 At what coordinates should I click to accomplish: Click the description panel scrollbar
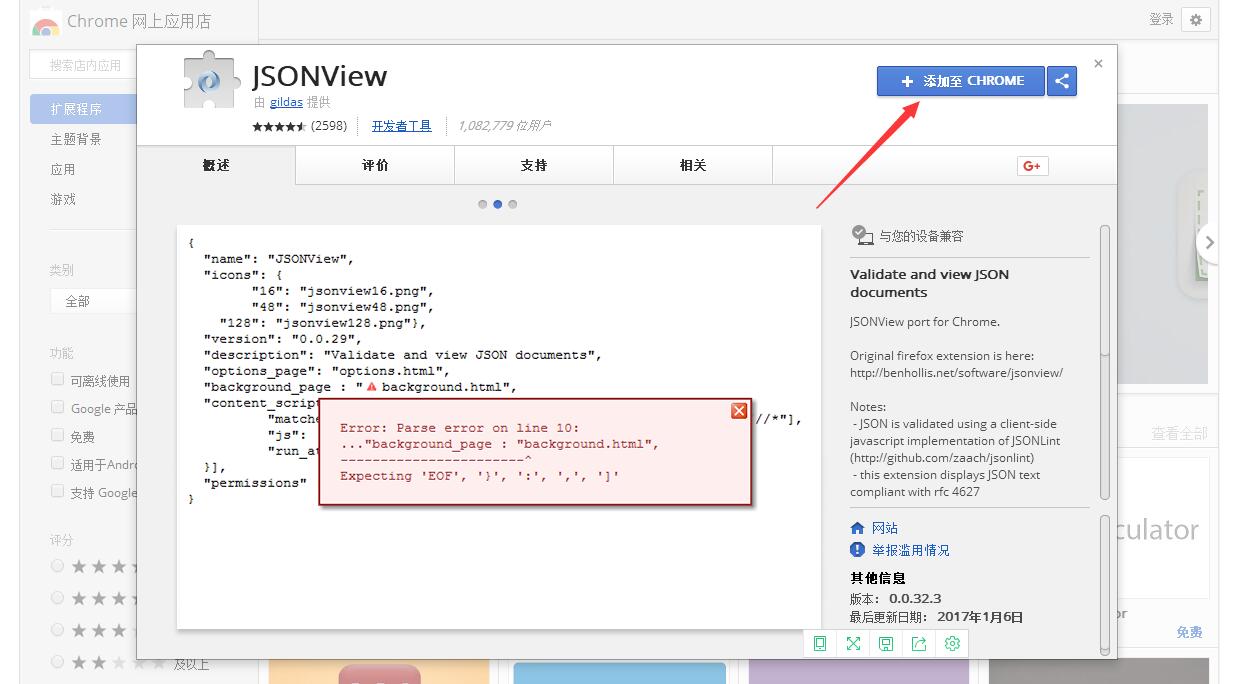(x=1105, y=362)
